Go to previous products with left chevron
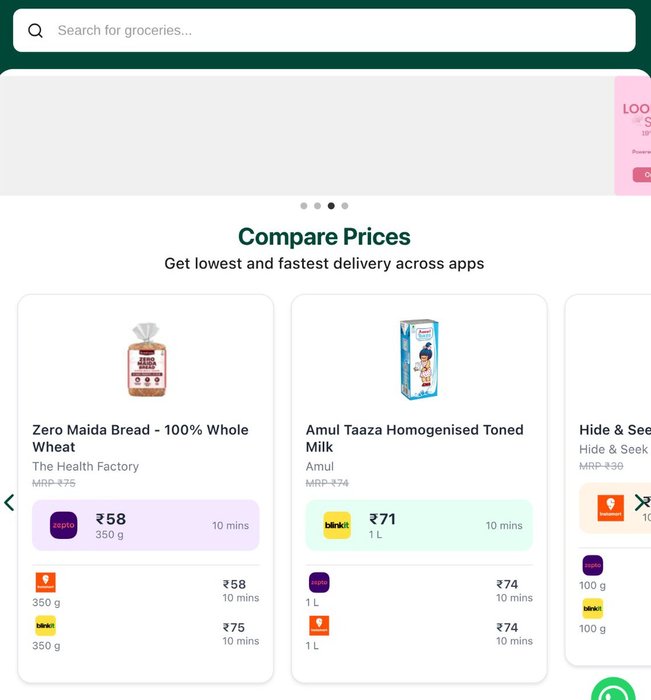This screenshot has width=651, height=700. click(x=9, y=502)
